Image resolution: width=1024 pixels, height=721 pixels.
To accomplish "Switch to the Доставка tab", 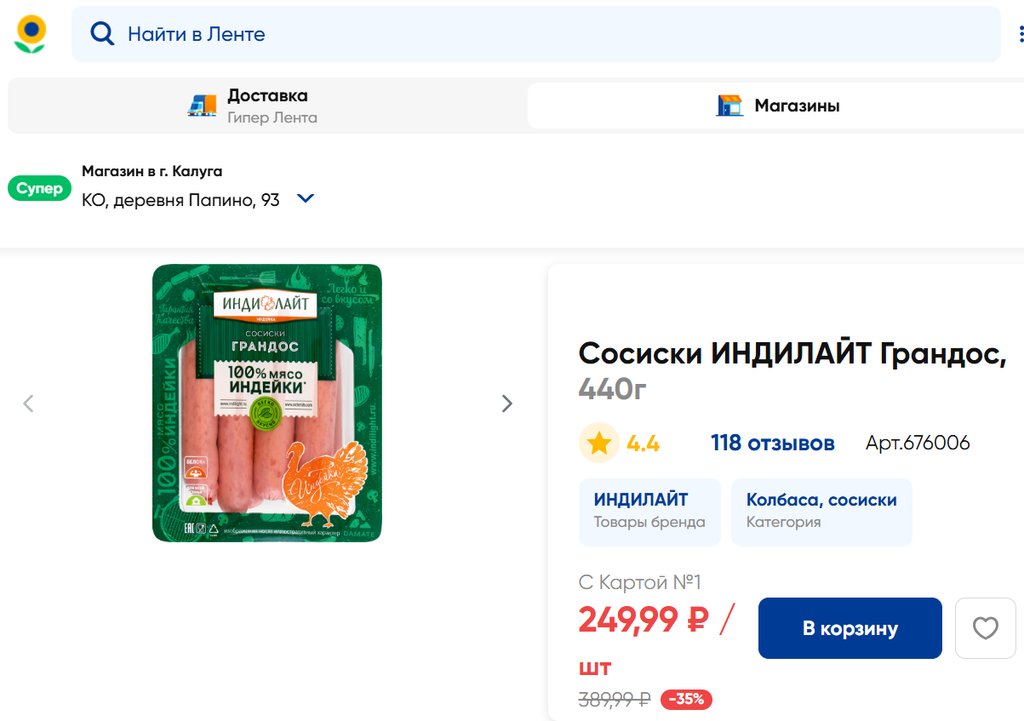I will 267,105.
